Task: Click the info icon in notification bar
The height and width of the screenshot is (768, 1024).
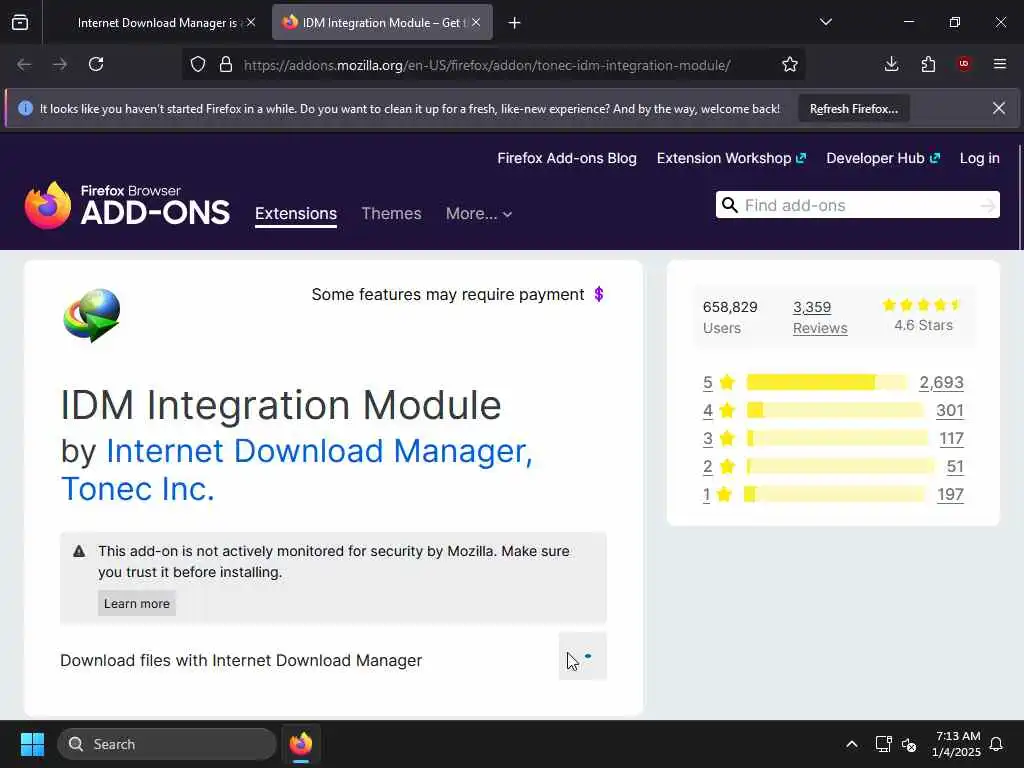Action: click(25, 108)
